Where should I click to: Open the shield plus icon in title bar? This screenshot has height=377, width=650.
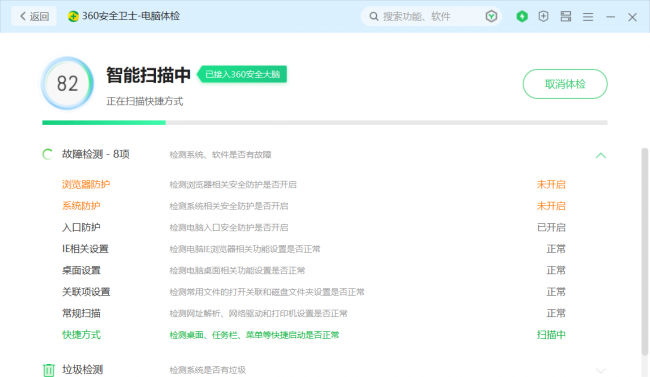[x=543, y=17]
